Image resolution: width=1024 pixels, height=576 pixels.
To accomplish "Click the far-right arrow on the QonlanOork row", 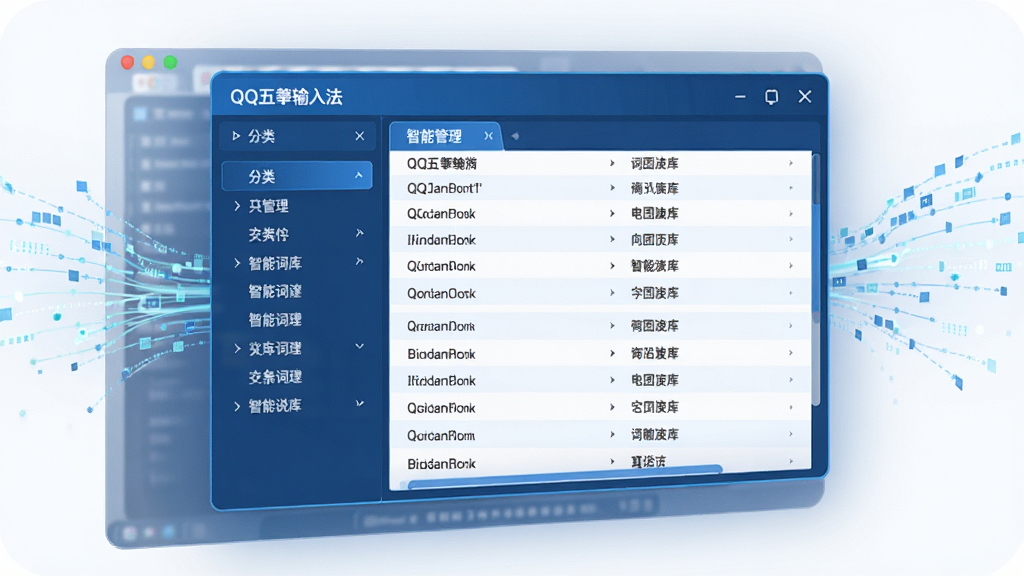I will 791,293.
